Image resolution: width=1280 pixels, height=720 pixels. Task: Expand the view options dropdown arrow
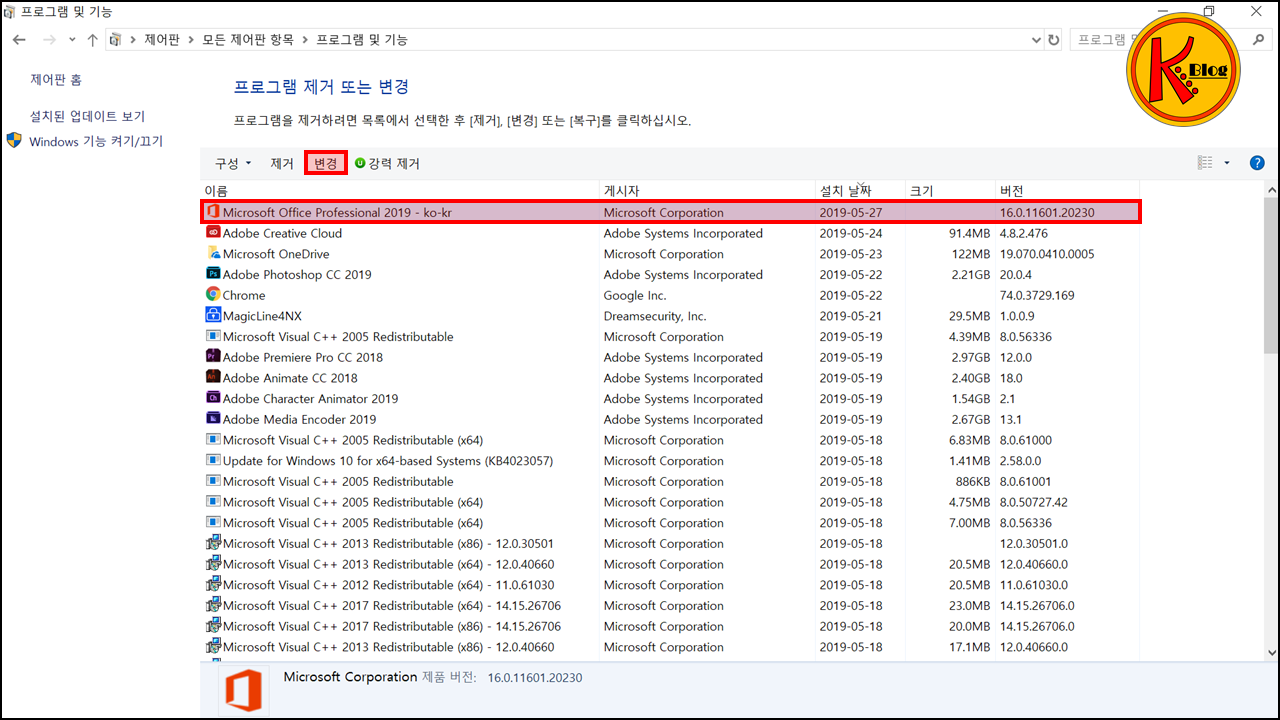point(1227,163)
